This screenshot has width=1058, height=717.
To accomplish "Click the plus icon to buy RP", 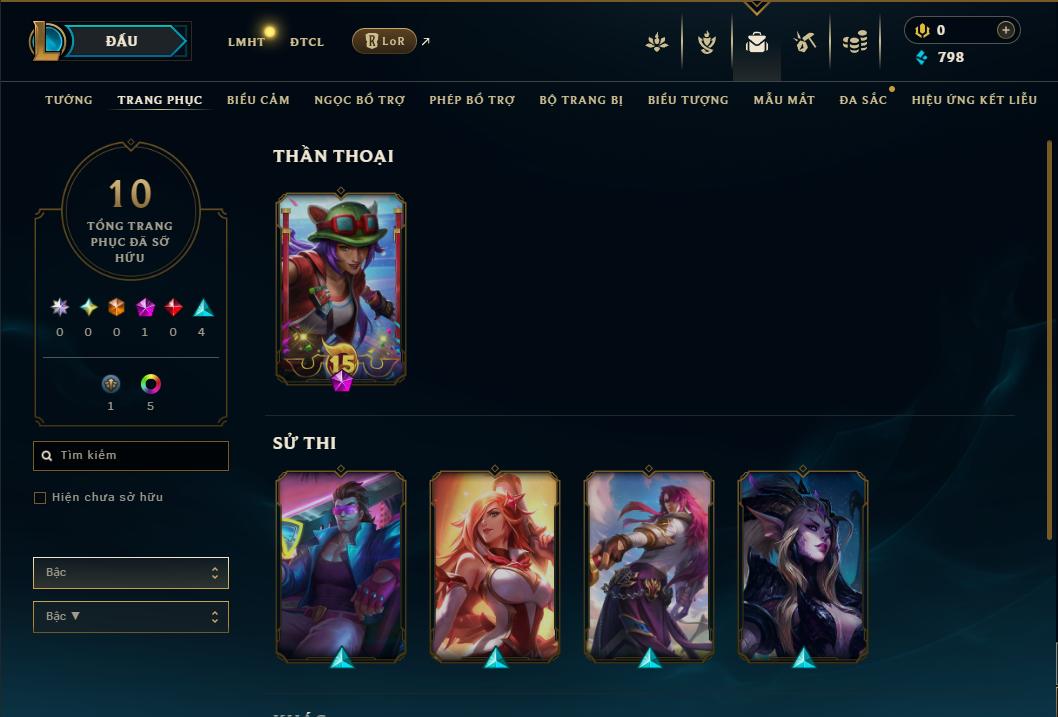I will tap(1005, 30).
